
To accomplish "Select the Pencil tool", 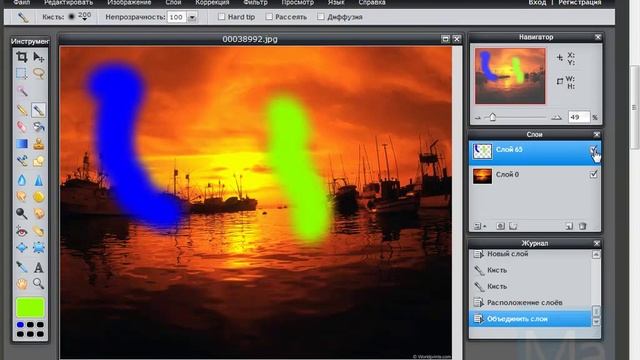I will click(22, 110).
